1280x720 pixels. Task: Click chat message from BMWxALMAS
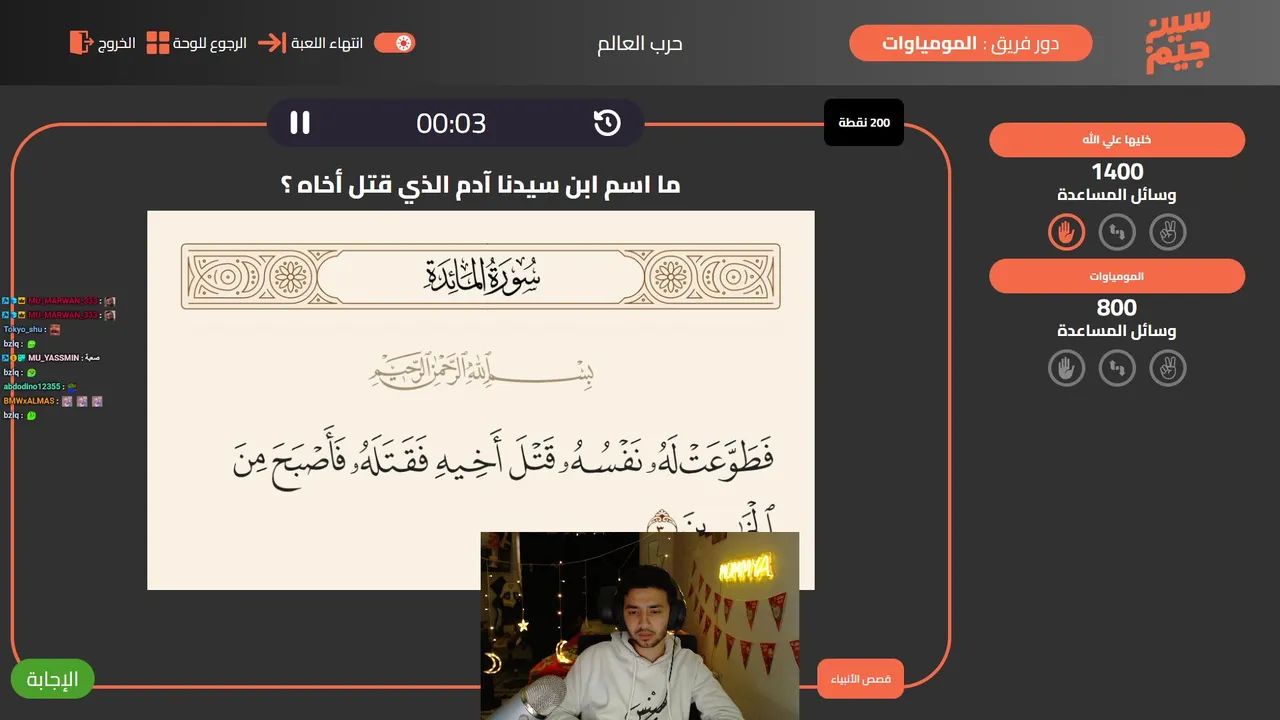pos(53,401)
